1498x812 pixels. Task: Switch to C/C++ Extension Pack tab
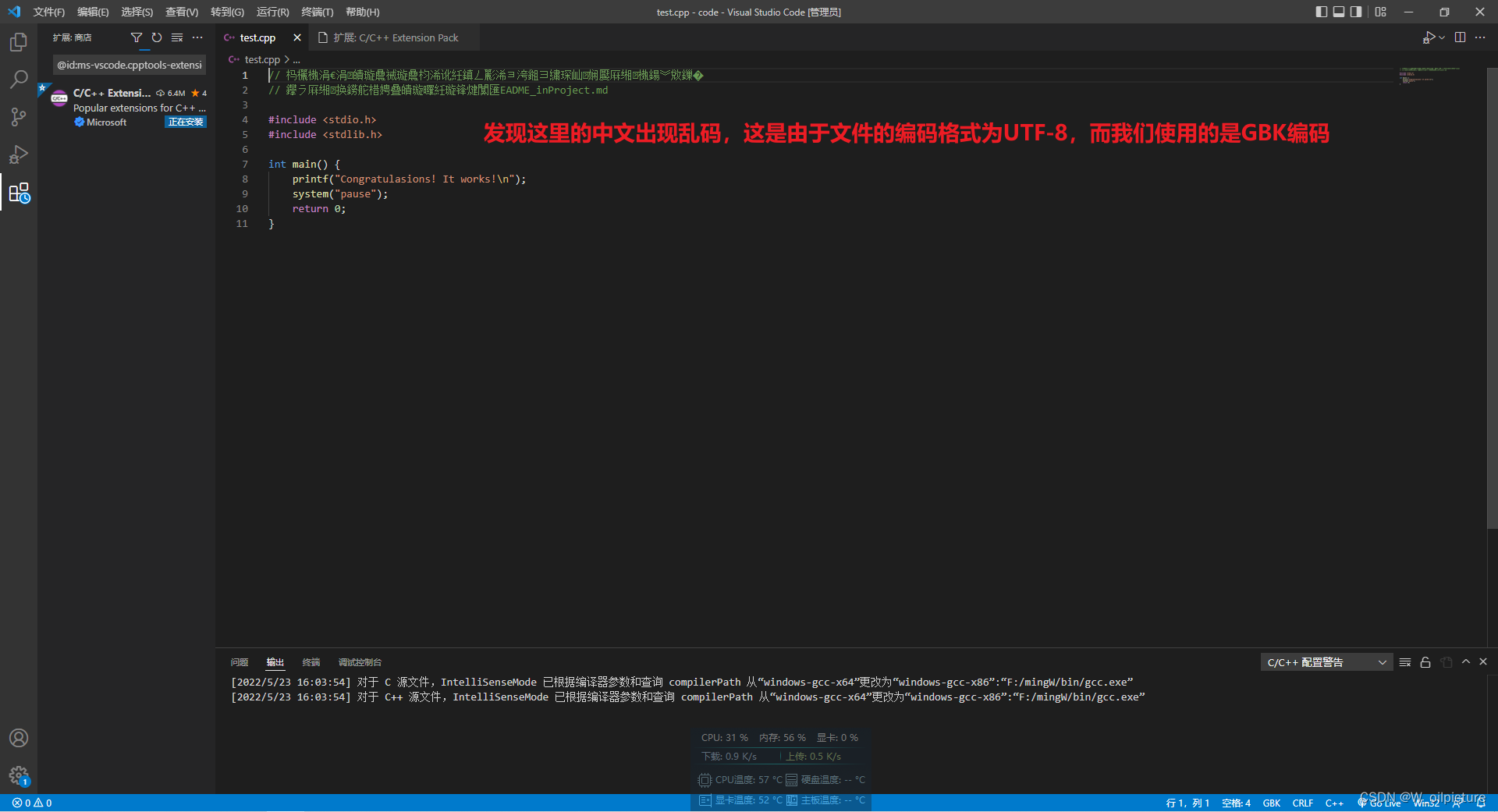click(395, 37)
